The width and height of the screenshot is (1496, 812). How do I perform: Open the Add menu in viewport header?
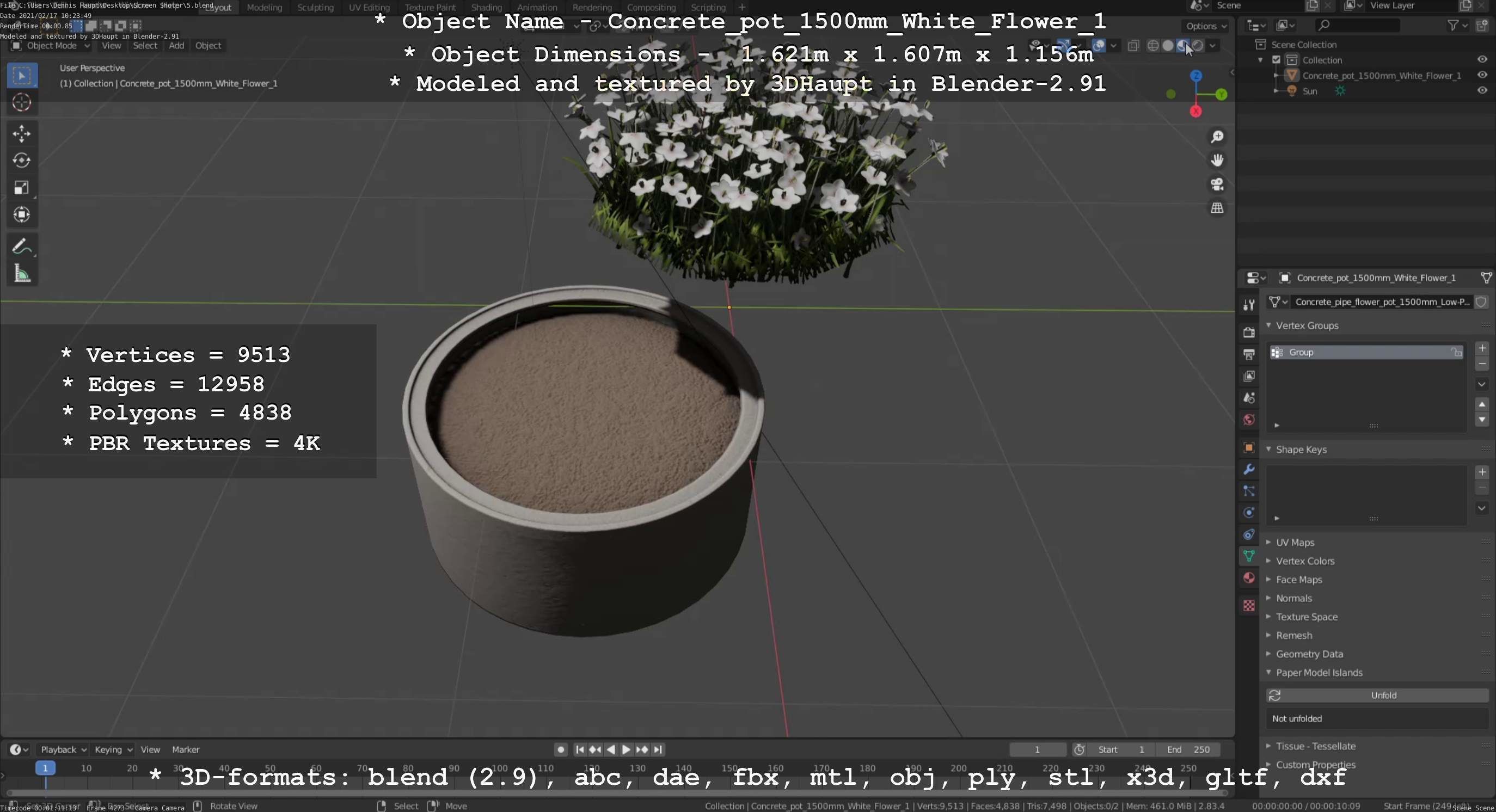[x=176, y=45]
